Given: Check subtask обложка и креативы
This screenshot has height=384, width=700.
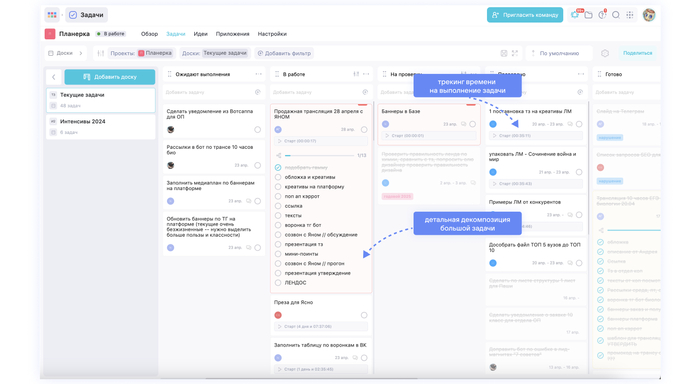Looking at the screenshot, I should click(x=278, y=177).
